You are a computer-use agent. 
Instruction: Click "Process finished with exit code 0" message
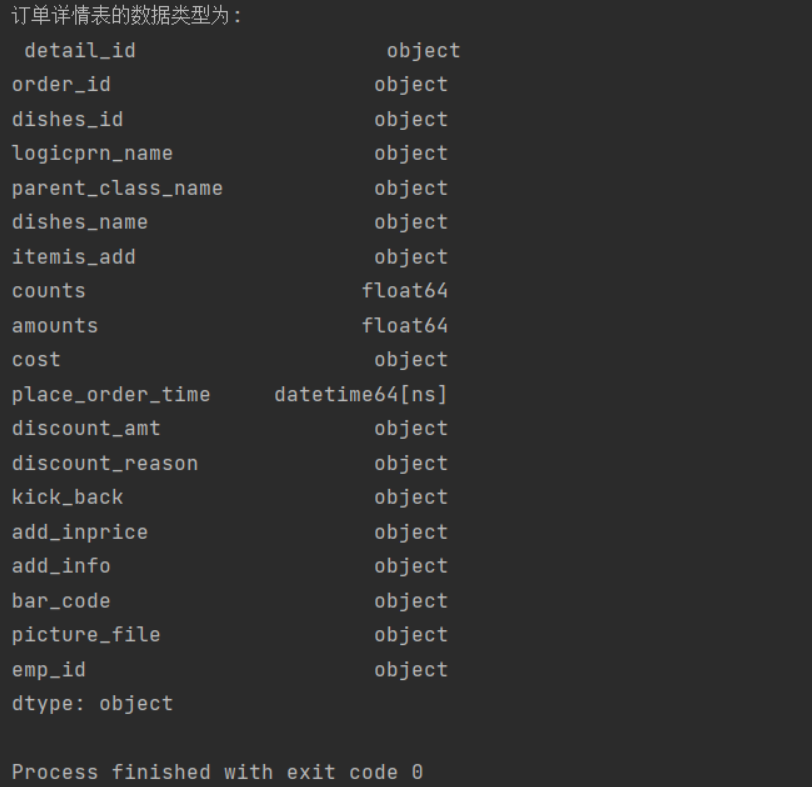(x=217, y=773)
